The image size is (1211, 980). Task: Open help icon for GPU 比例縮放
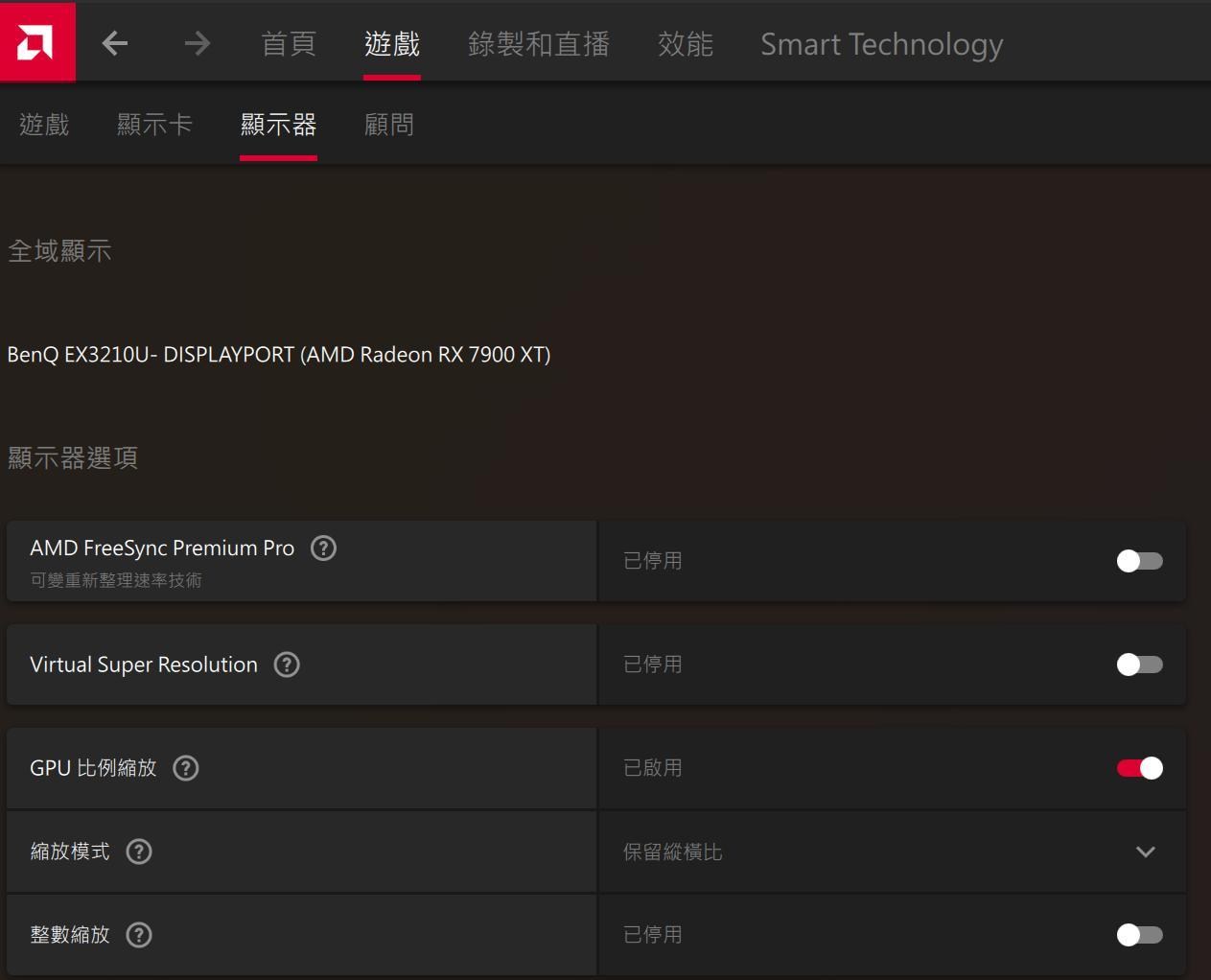point(185,768)
